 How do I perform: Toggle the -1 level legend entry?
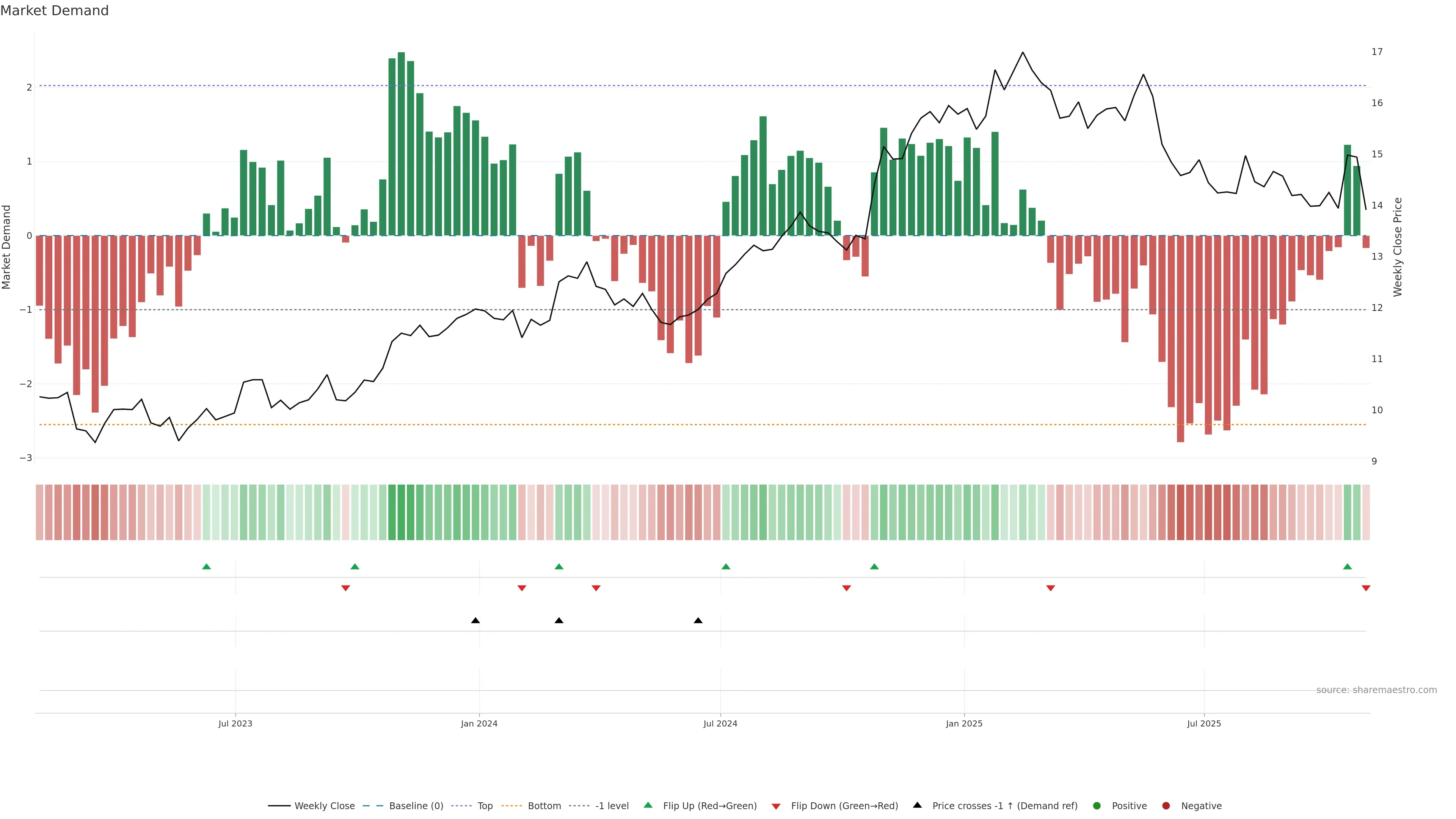click(612, 806)
